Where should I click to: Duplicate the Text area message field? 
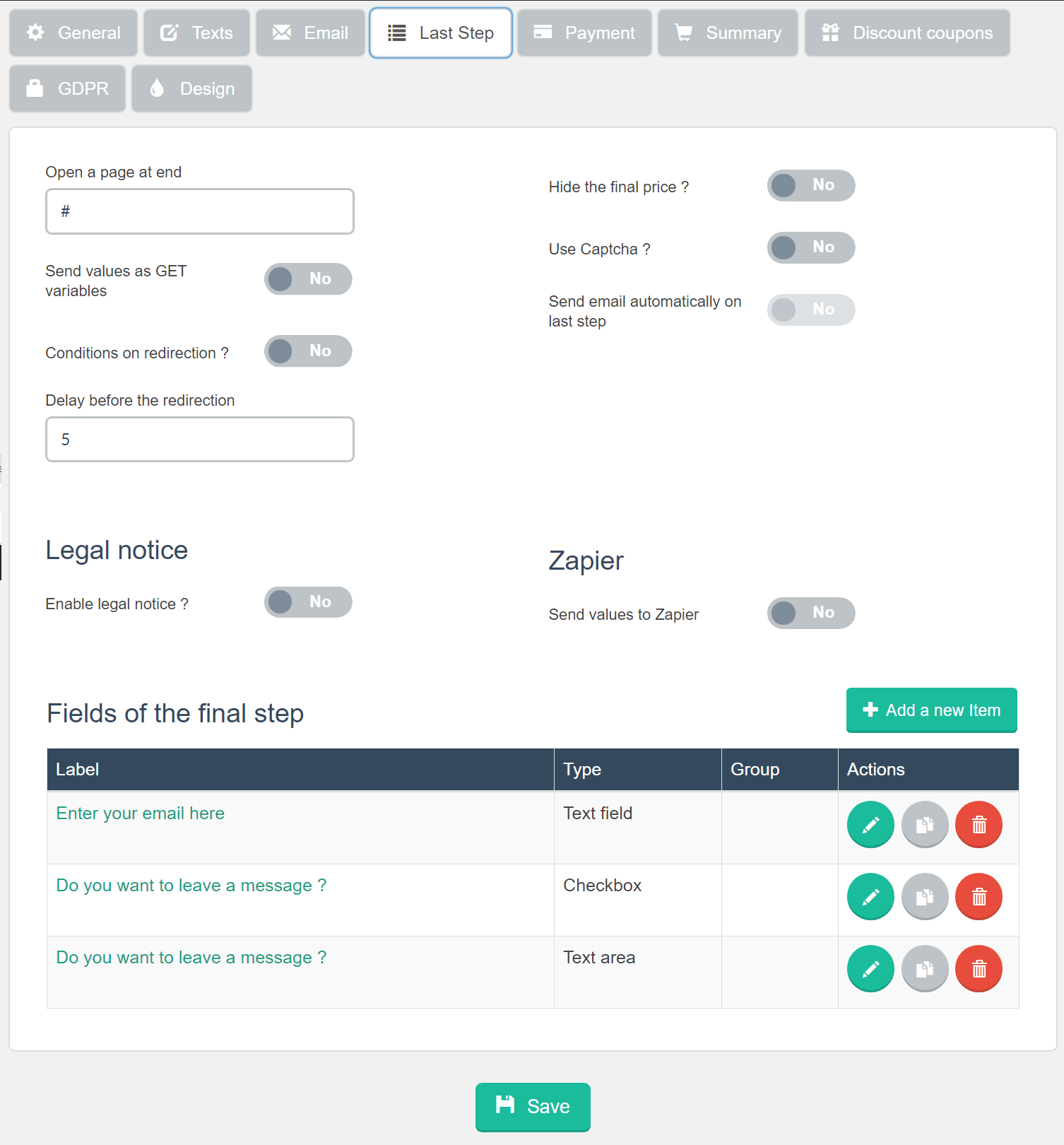coord(925,968)
